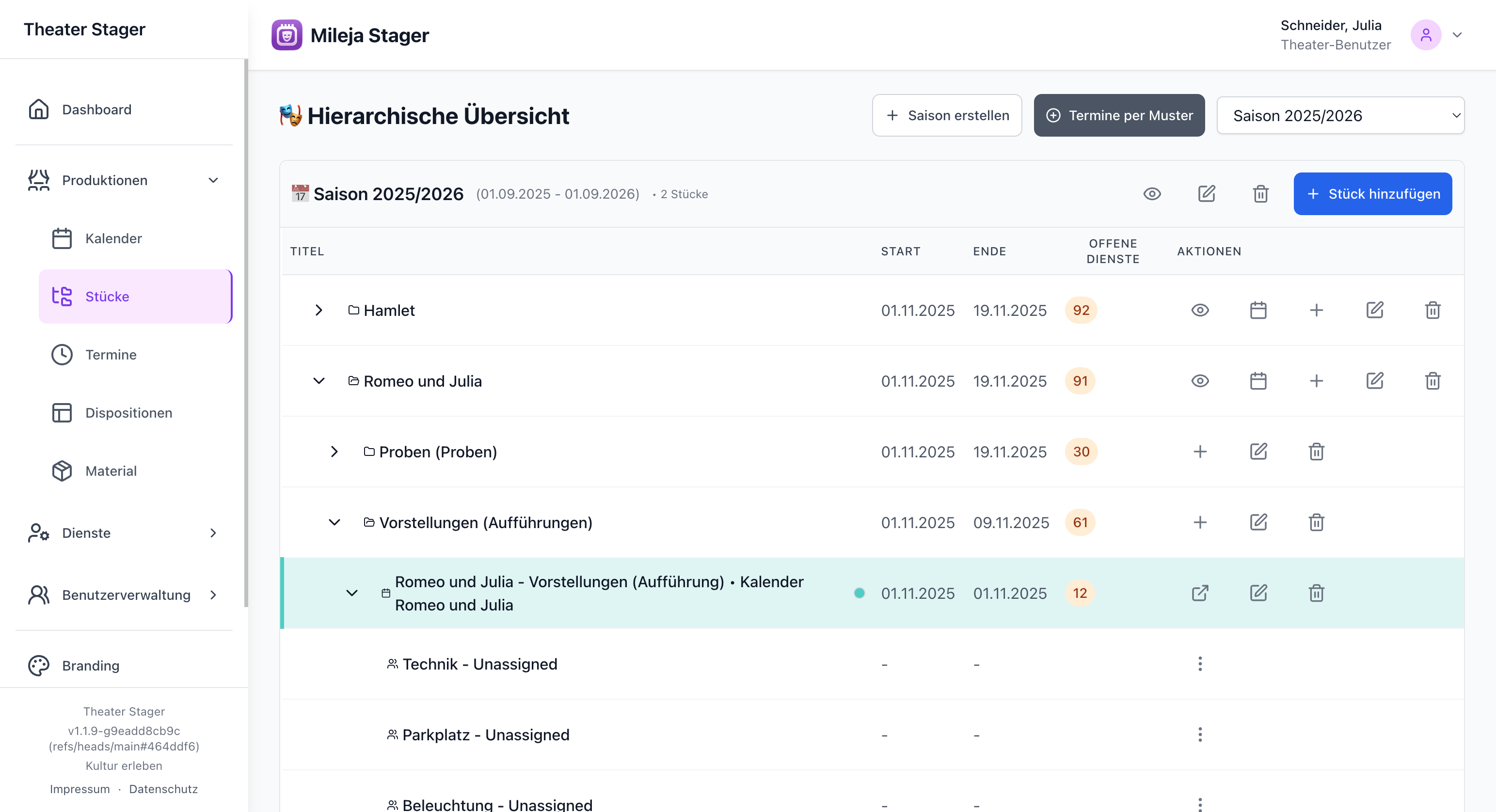Open Kalender in the sidebar
The height and width of the screenshot is (812, 1496).
coord(113,238)
